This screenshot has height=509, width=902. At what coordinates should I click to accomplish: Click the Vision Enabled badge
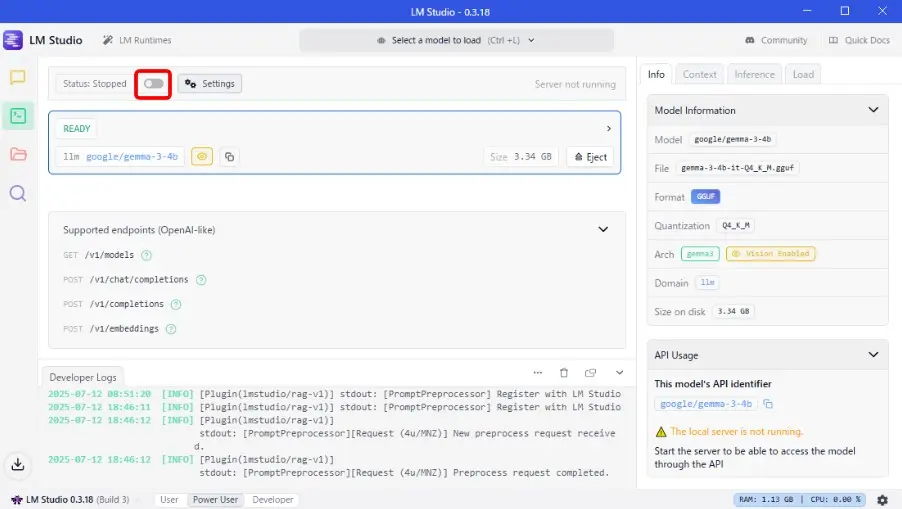[770, 254]
